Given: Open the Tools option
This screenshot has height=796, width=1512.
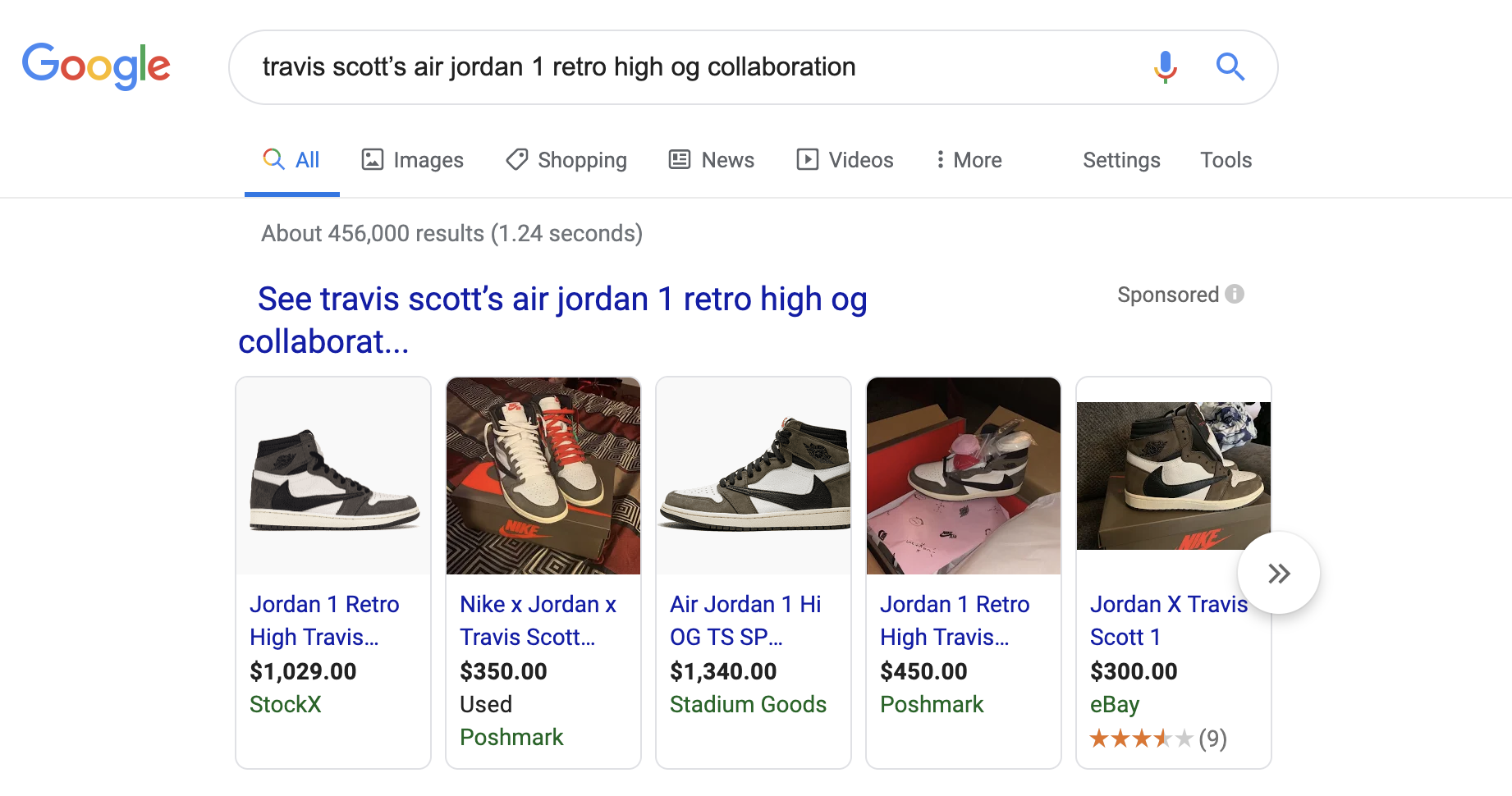Looking at the screenshot, I should pos(1226,160).
